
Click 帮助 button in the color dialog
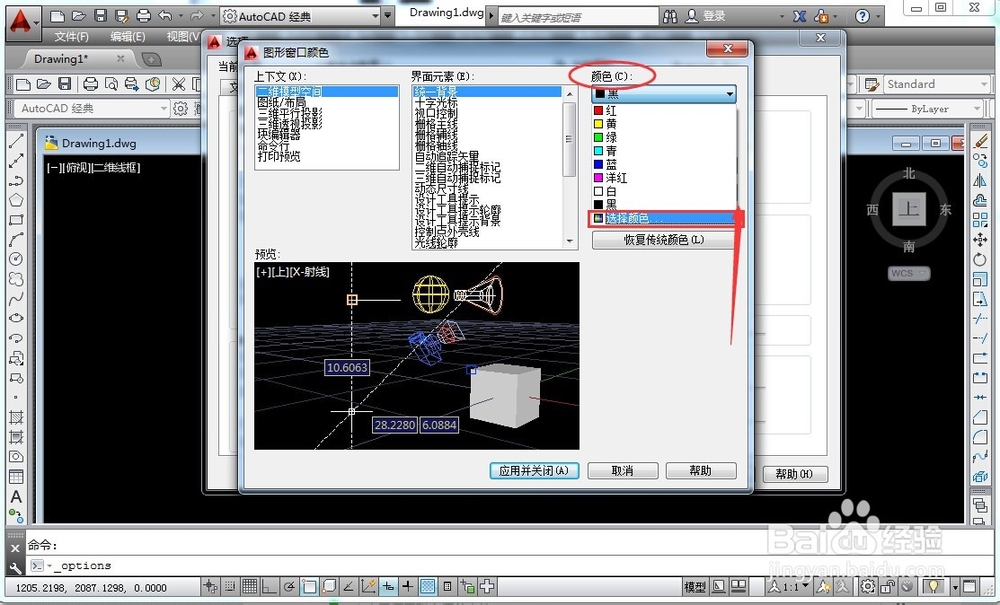point(701,470)
